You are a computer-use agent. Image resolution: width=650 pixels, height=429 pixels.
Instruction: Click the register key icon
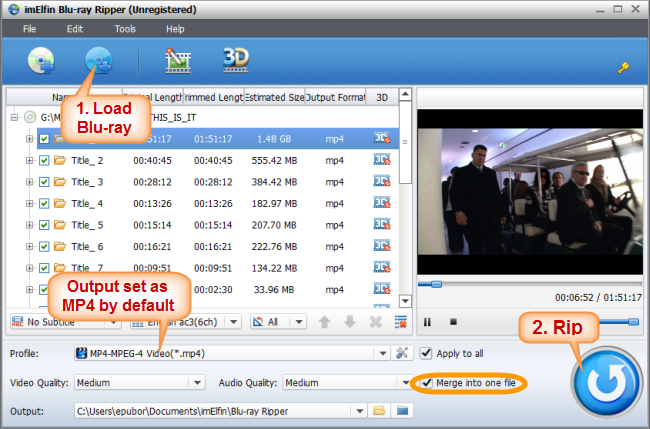coord(623,67)
